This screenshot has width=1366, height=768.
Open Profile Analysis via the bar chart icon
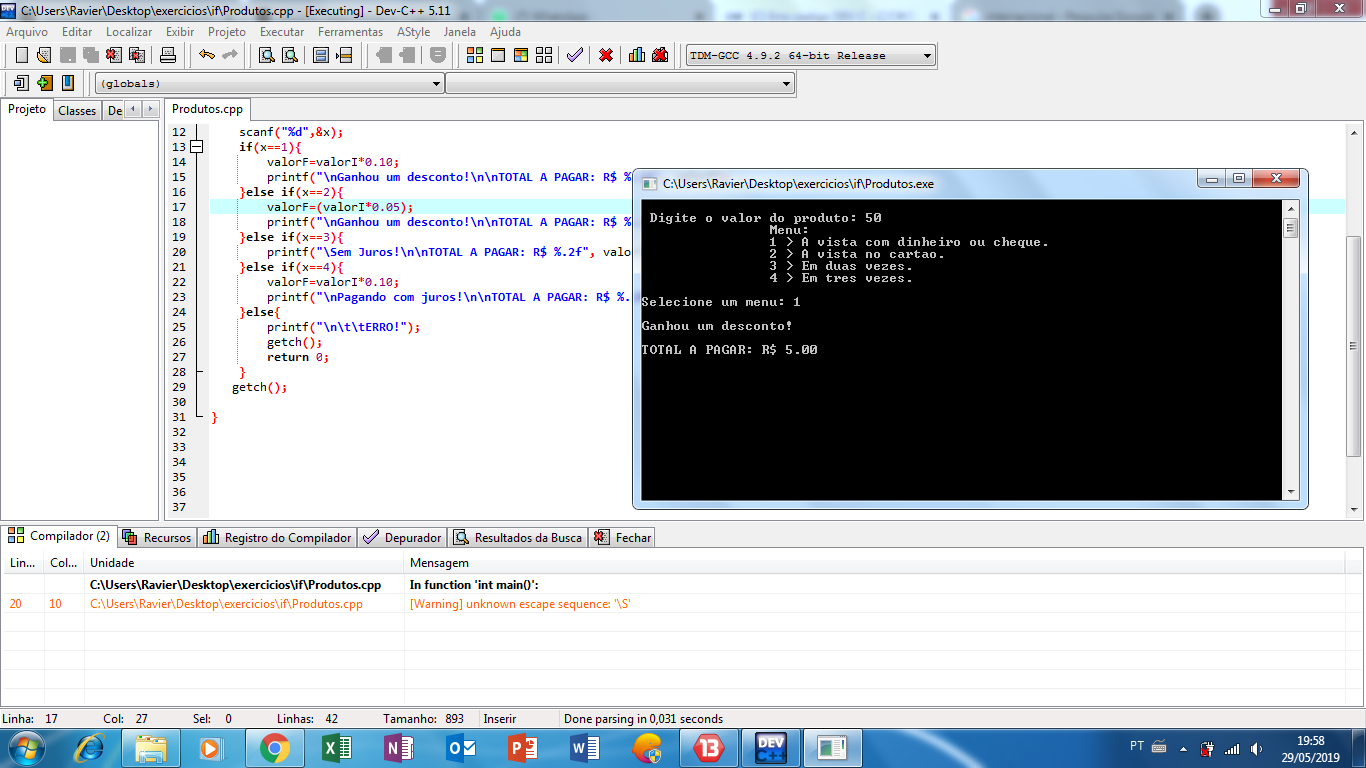click(x=637, y=55)
